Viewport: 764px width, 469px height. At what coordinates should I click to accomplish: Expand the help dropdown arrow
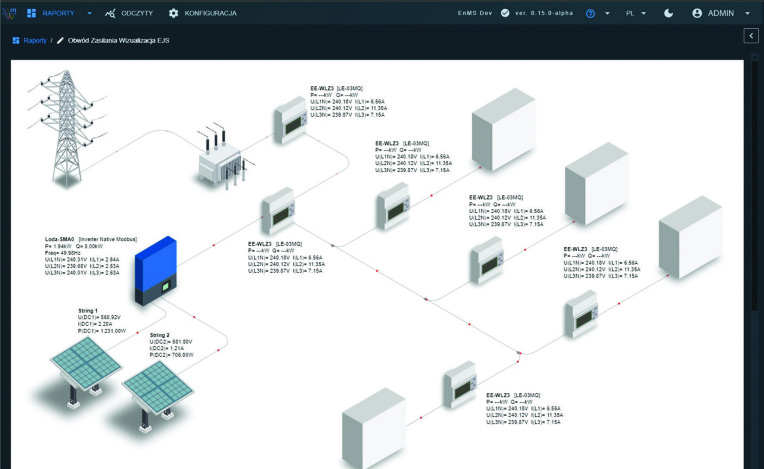(607, 14)
